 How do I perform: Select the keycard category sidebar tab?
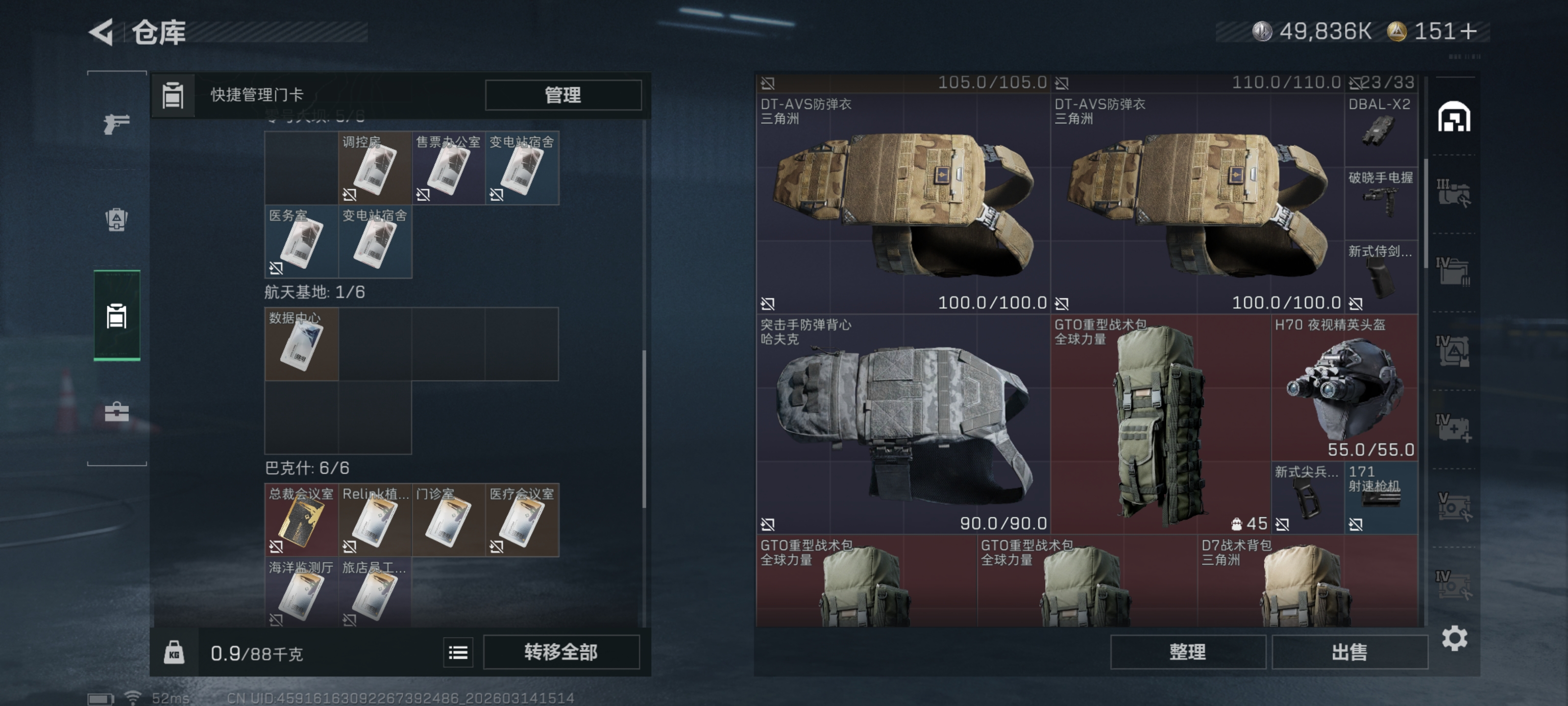tap(116, 316)
